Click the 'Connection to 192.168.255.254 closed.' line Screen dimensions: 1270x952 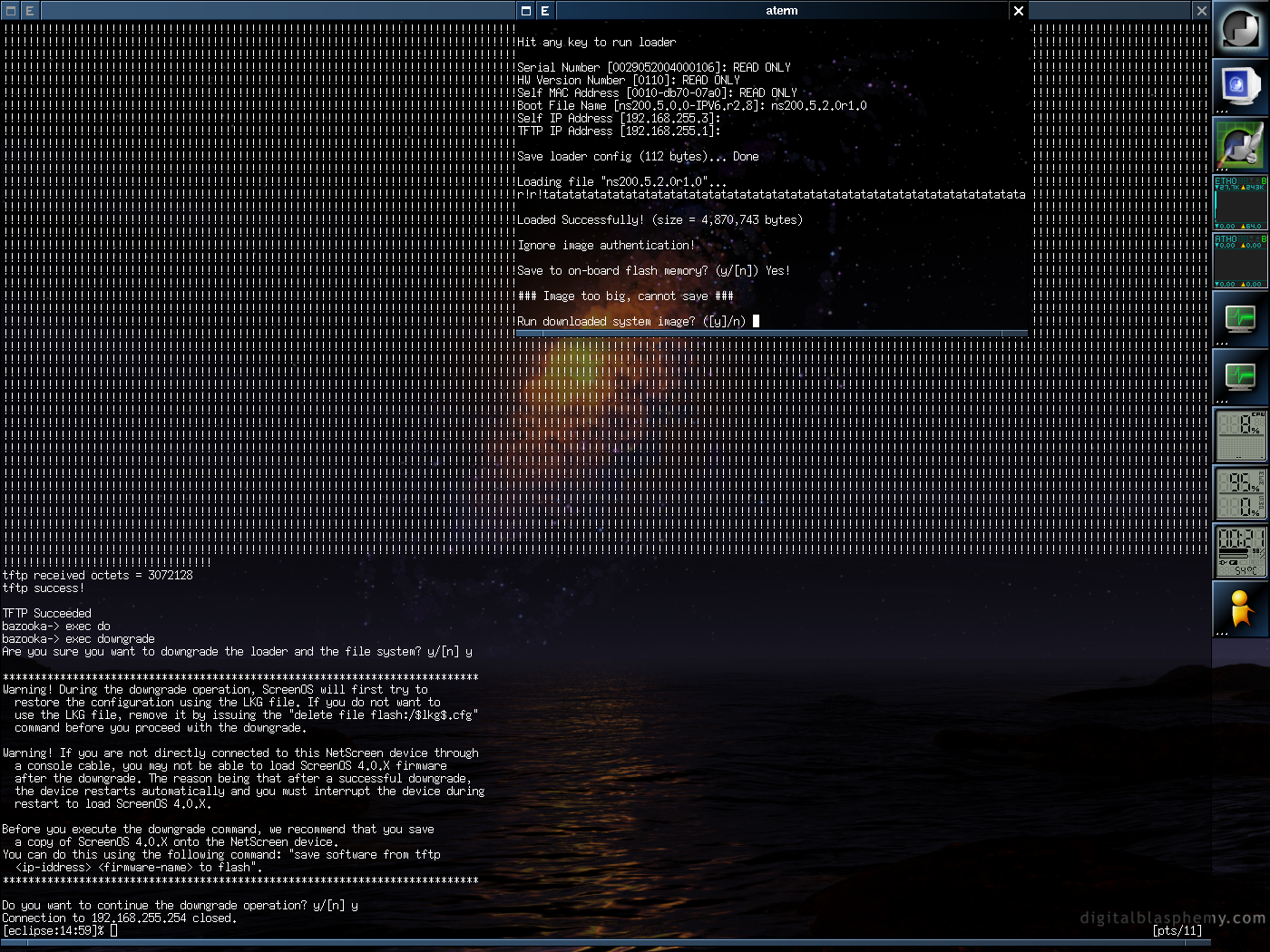pyautogui.click(x=119, y=918)
